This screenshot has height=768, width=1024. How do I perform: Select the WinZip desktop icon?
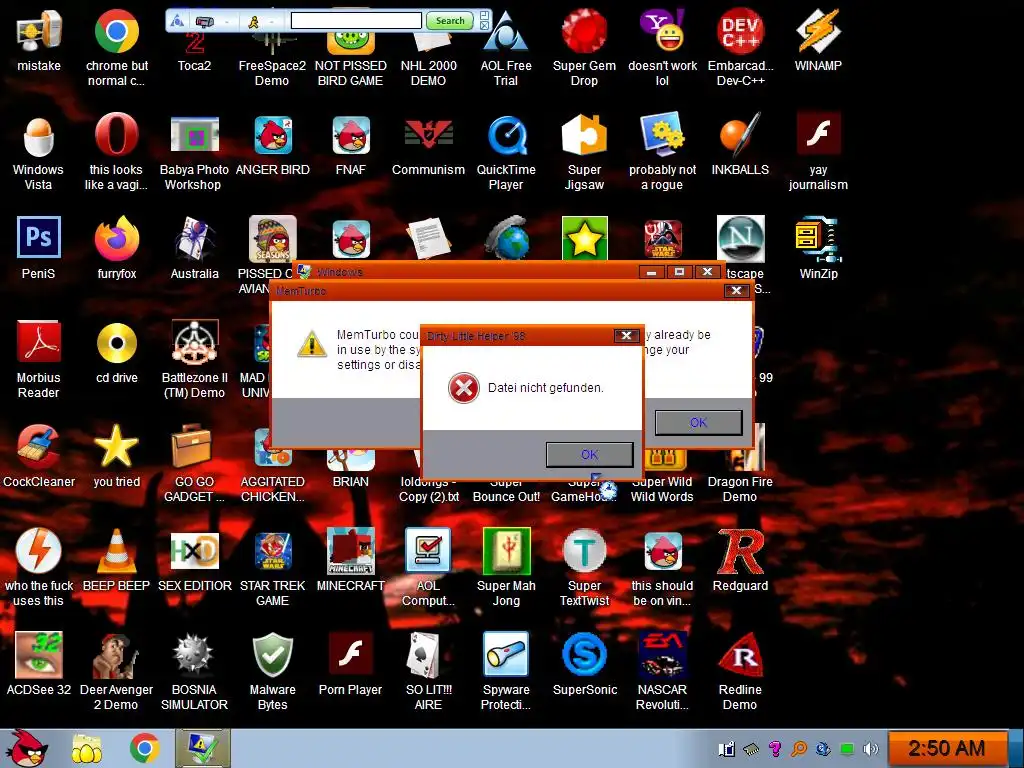(818, 247)
